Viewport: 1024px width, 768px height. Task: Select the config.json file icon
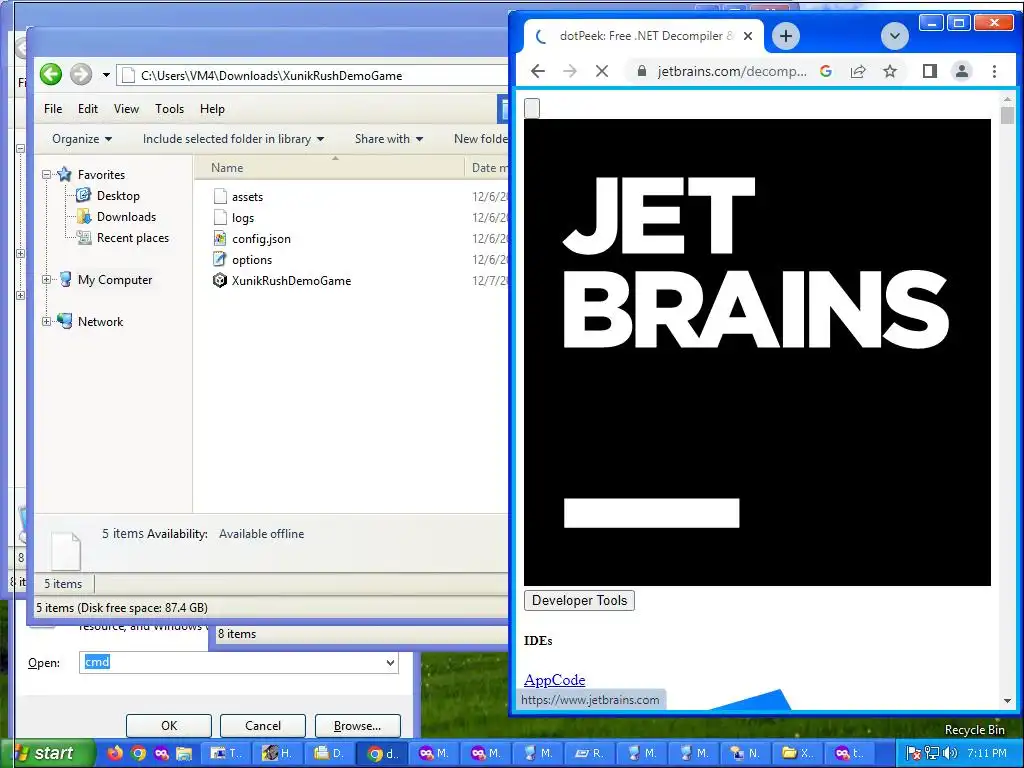[220, 238]
